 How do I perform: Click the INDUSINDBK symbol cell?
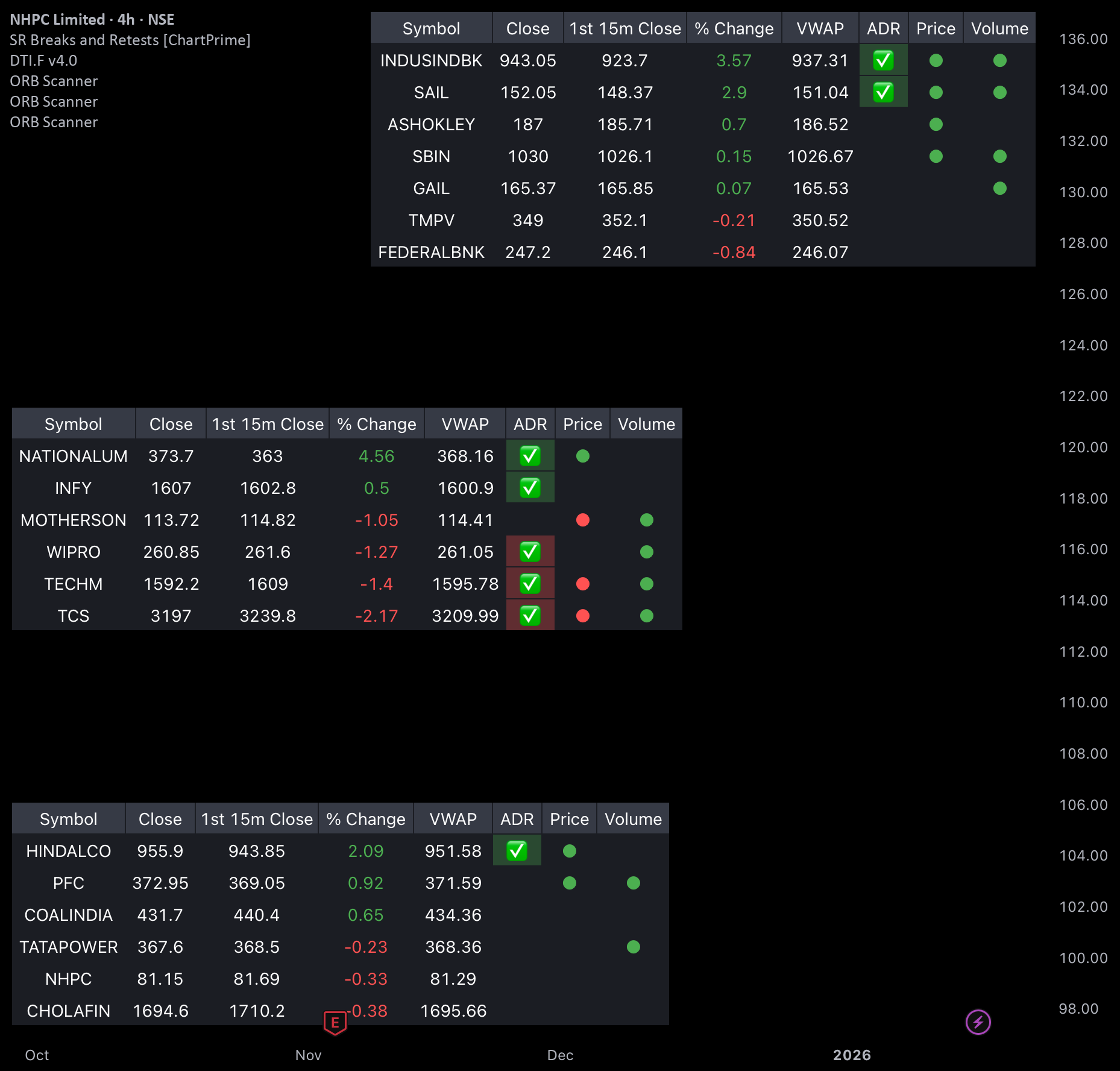click(432, 60)
